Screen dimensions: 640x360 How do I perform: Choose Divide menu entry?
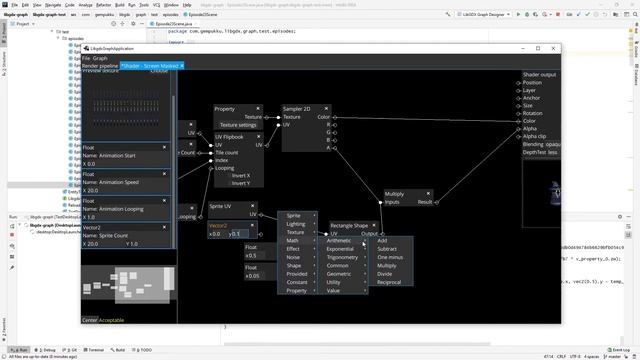(x=391, y=274)
